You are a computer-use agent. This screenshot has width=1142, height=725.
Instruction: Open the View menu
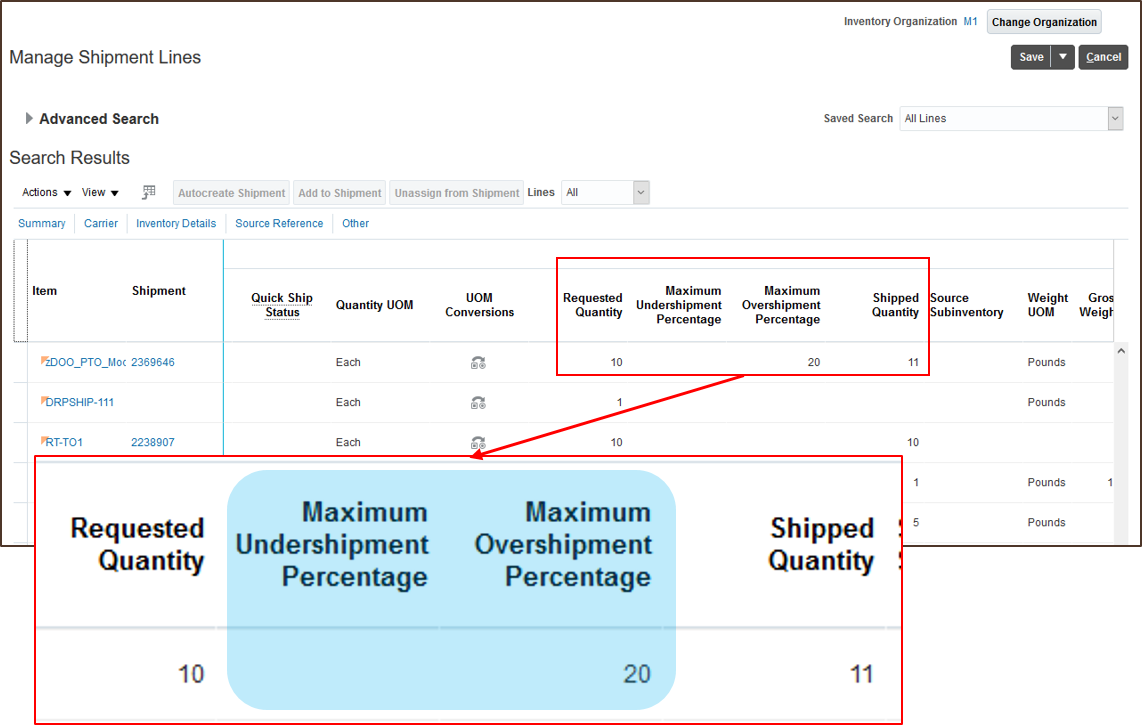pos(100,192)
